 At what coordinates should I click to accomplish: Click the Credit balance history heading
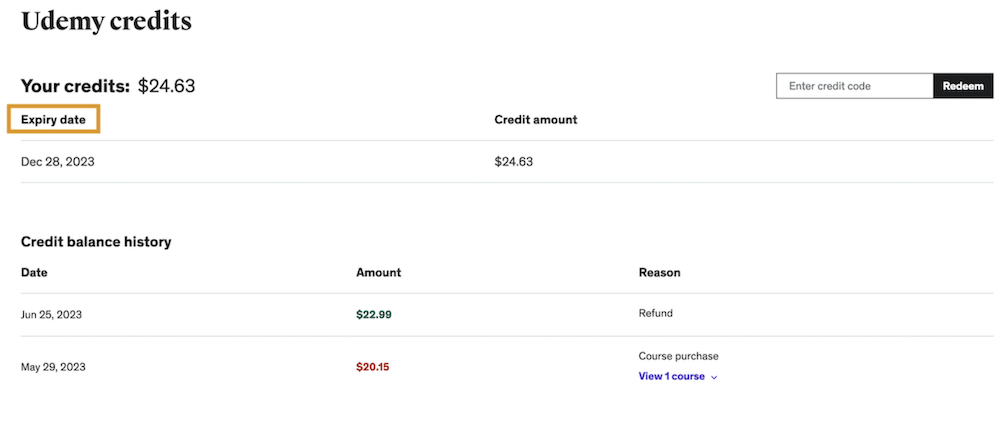point(96,242)
